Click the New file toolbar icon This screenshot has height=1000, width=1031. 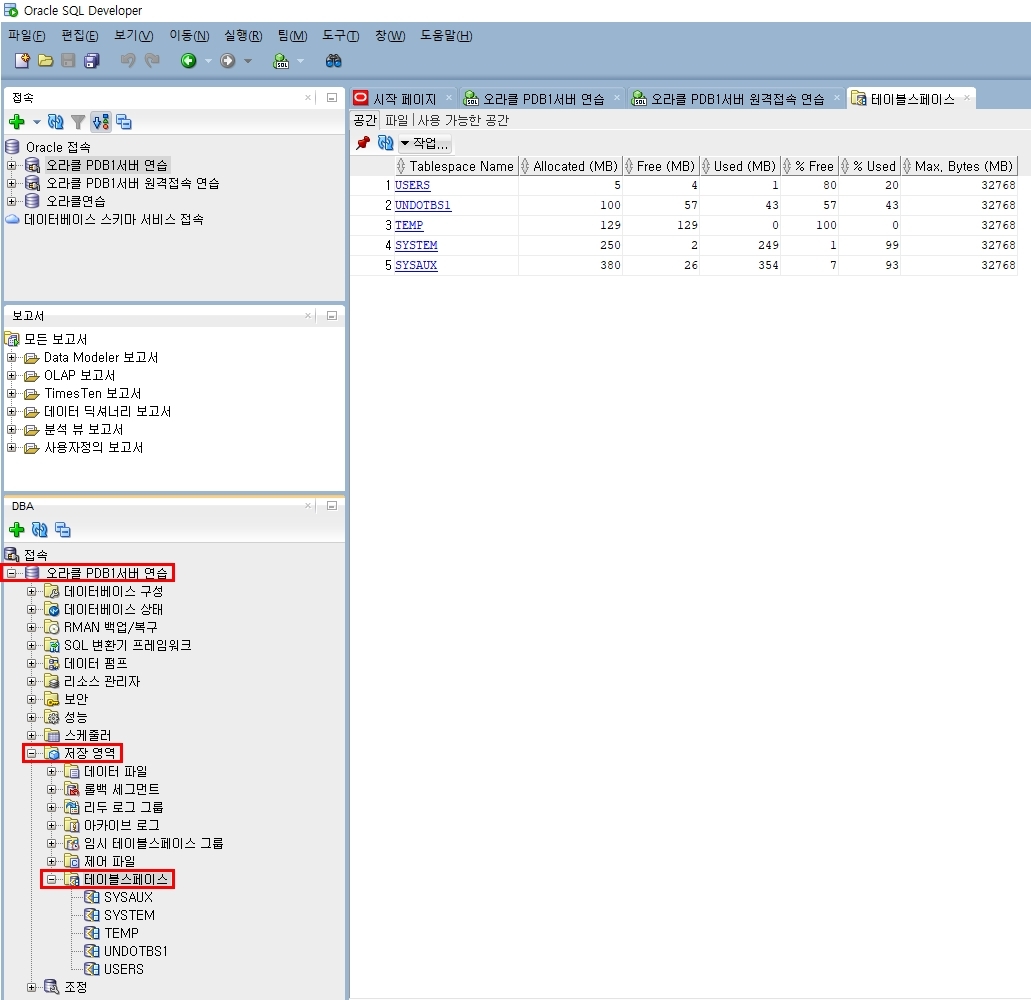(22, 61)
